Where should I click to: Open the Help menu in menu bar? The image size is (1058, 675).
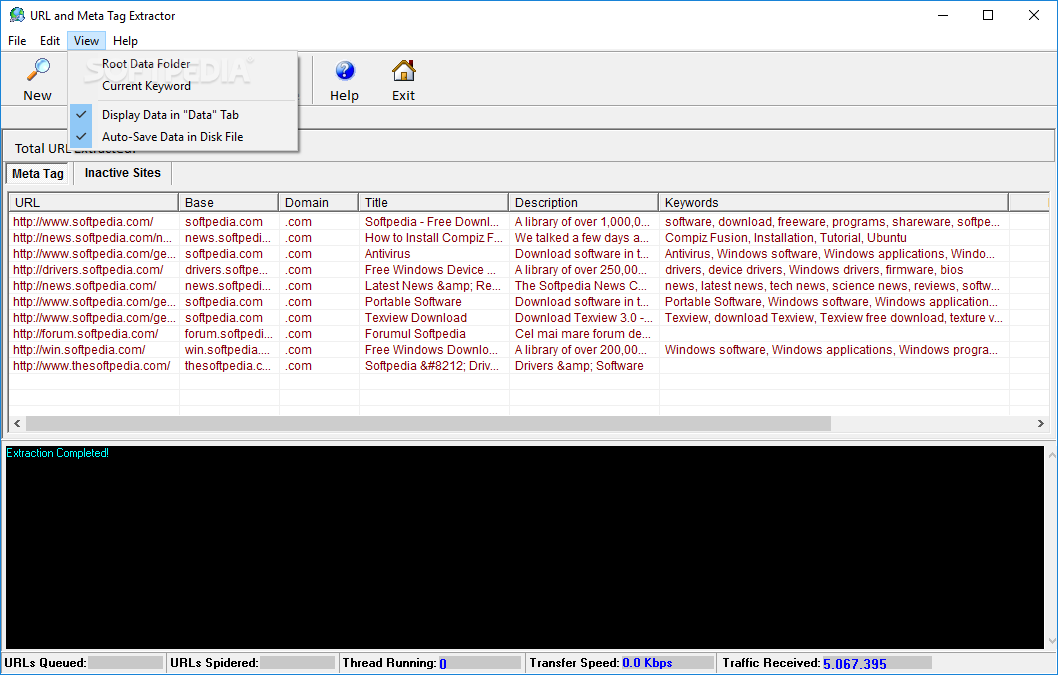click(126, 40)
